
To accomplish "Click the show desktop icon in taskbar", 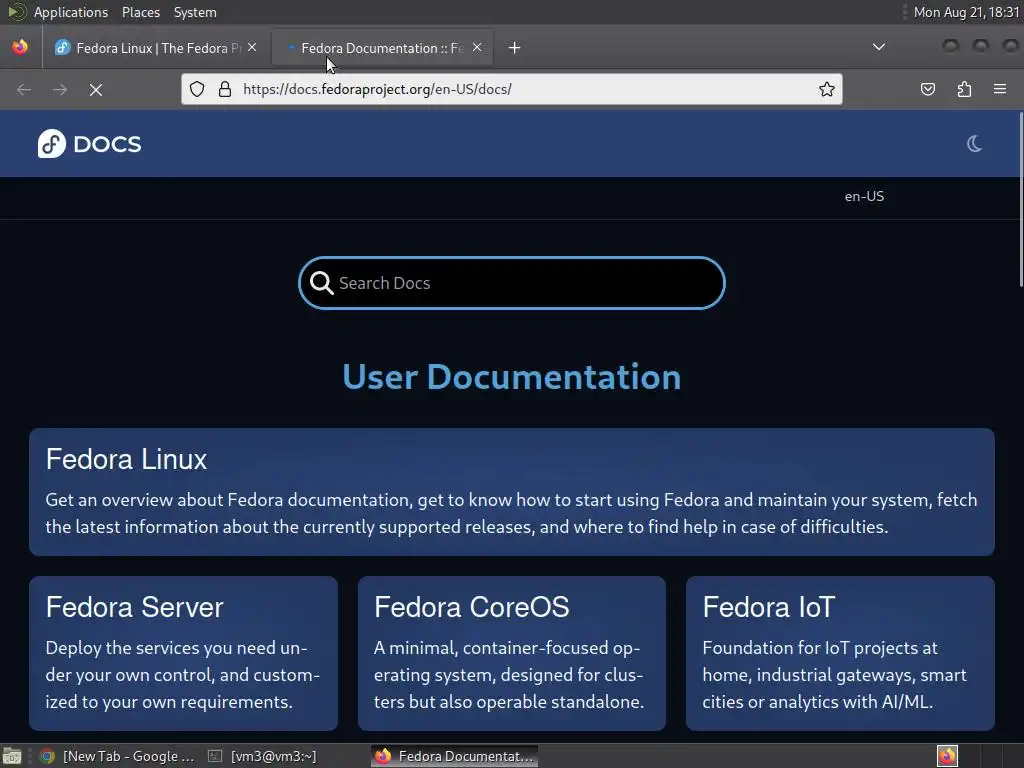I will point(12,756).
